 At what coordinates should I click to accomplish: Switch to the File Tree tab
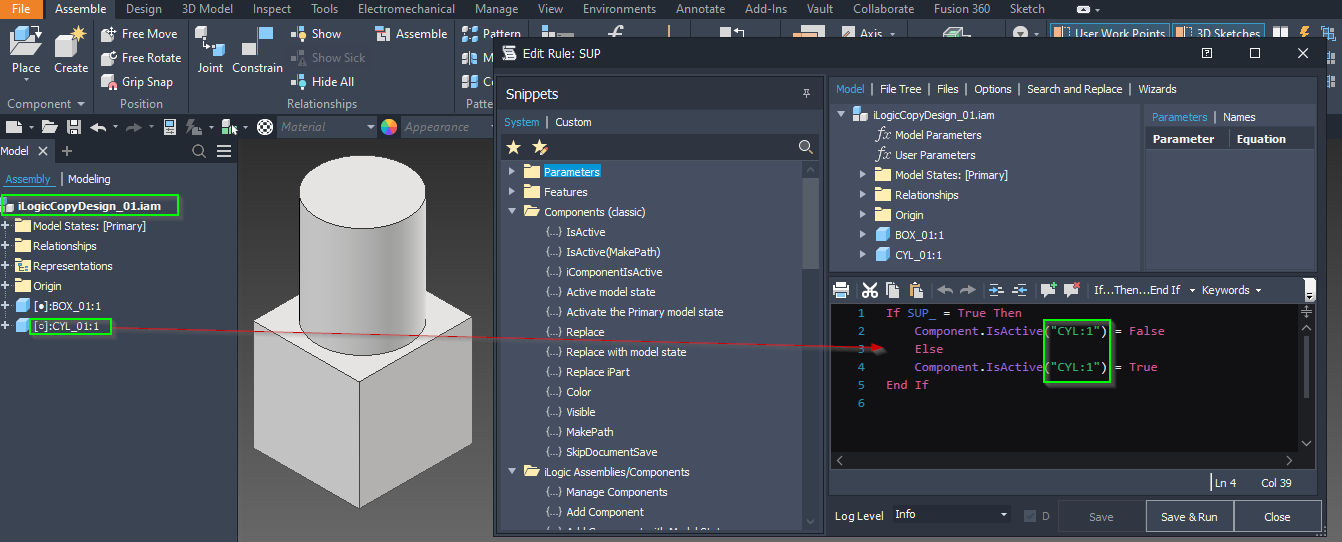[x=900, y=89]
